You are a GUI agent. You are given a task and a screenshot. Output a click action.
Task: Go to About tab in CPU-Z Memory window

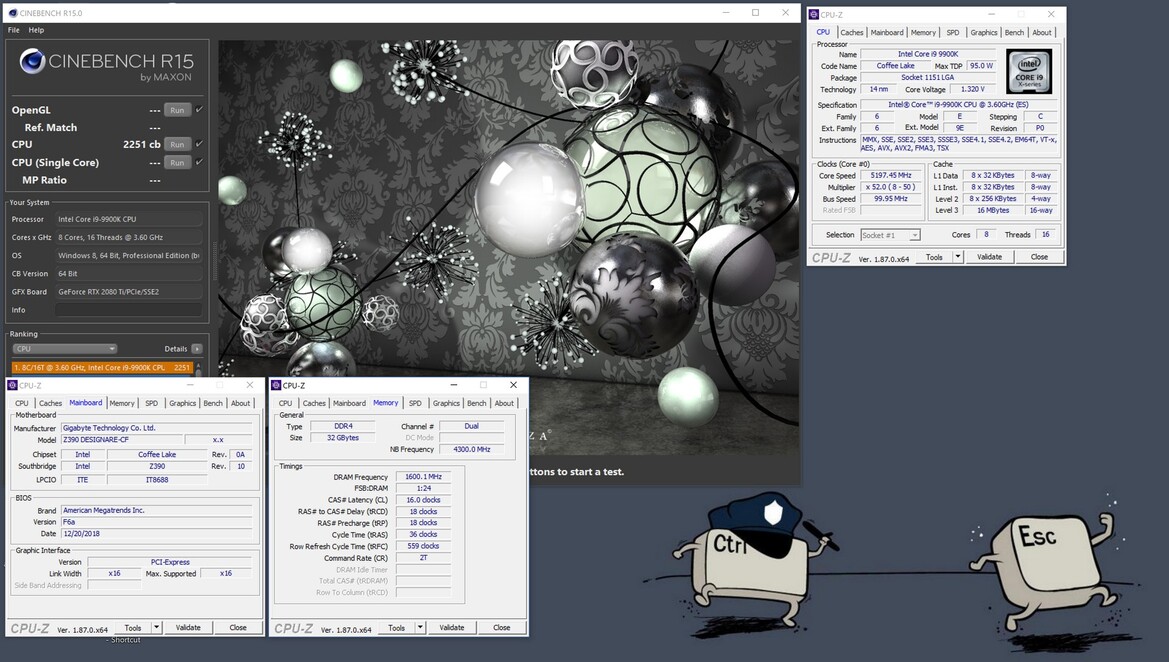click(504, 403)
